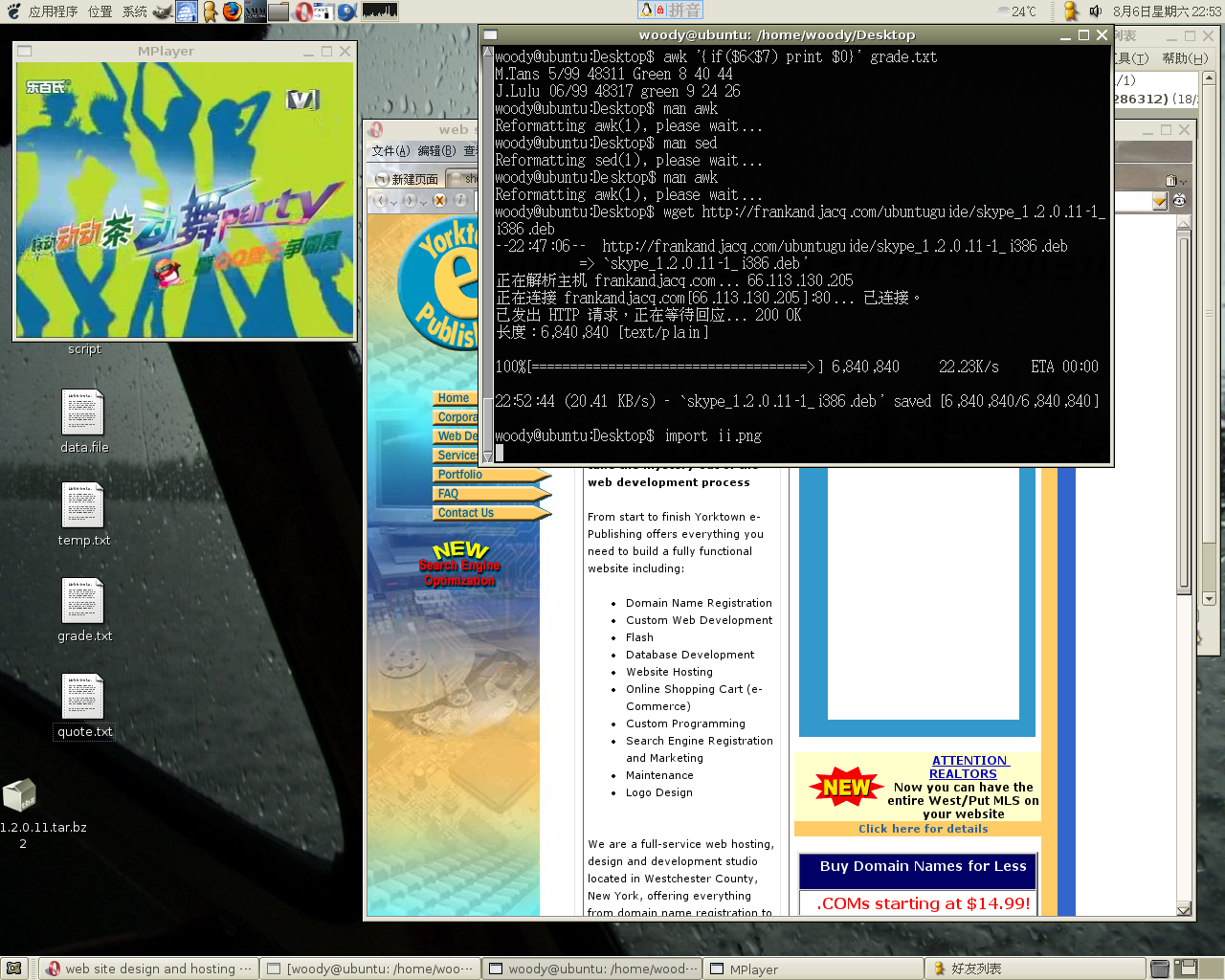
Task: Switch to 好友列表 taskbar window
Action: (x=1035, y=969)
